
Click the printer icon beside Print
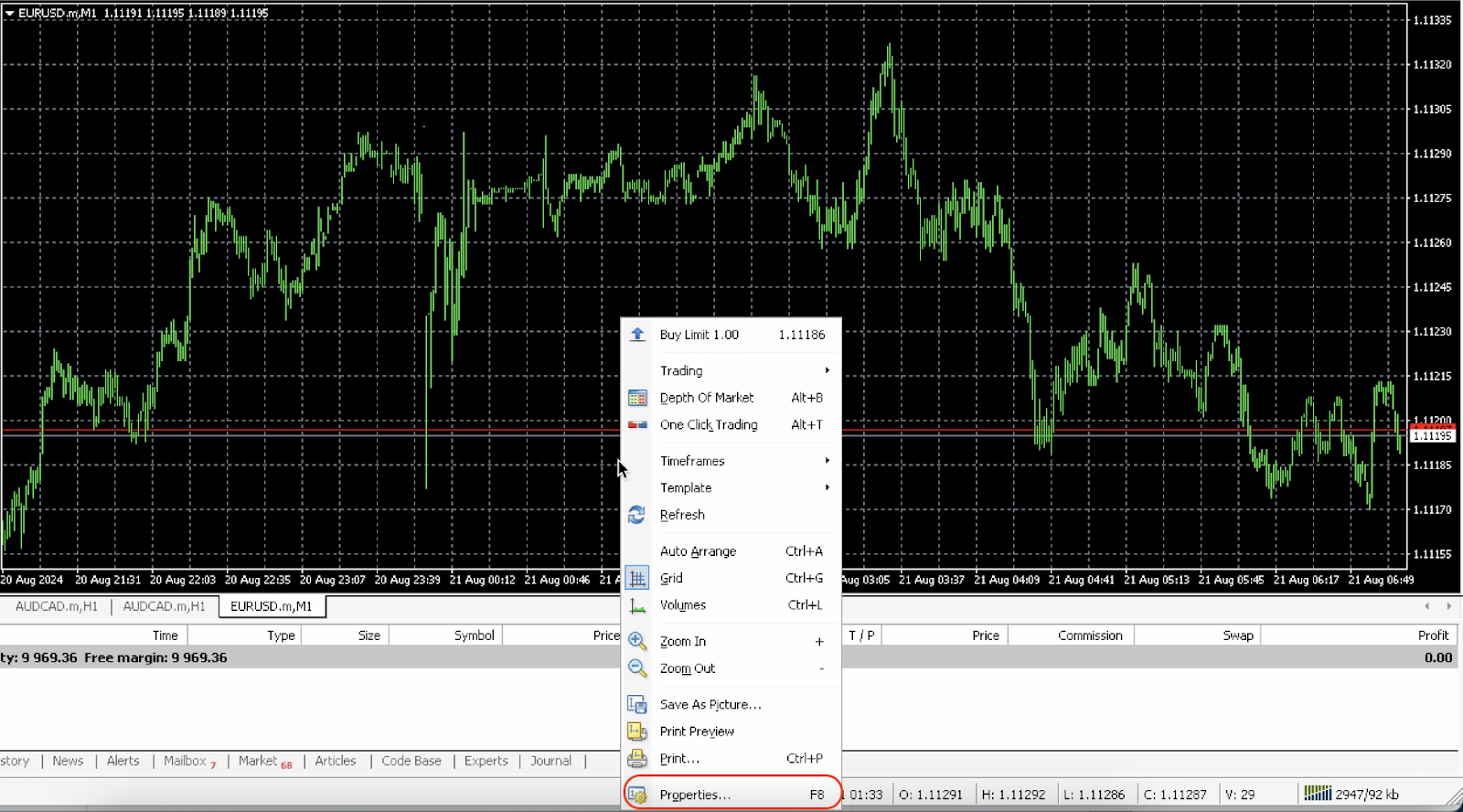click(x=637, y=758)
